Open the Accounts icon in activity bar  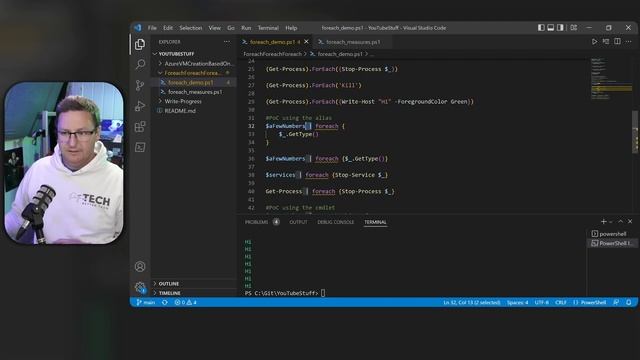[x=140, y=267]
